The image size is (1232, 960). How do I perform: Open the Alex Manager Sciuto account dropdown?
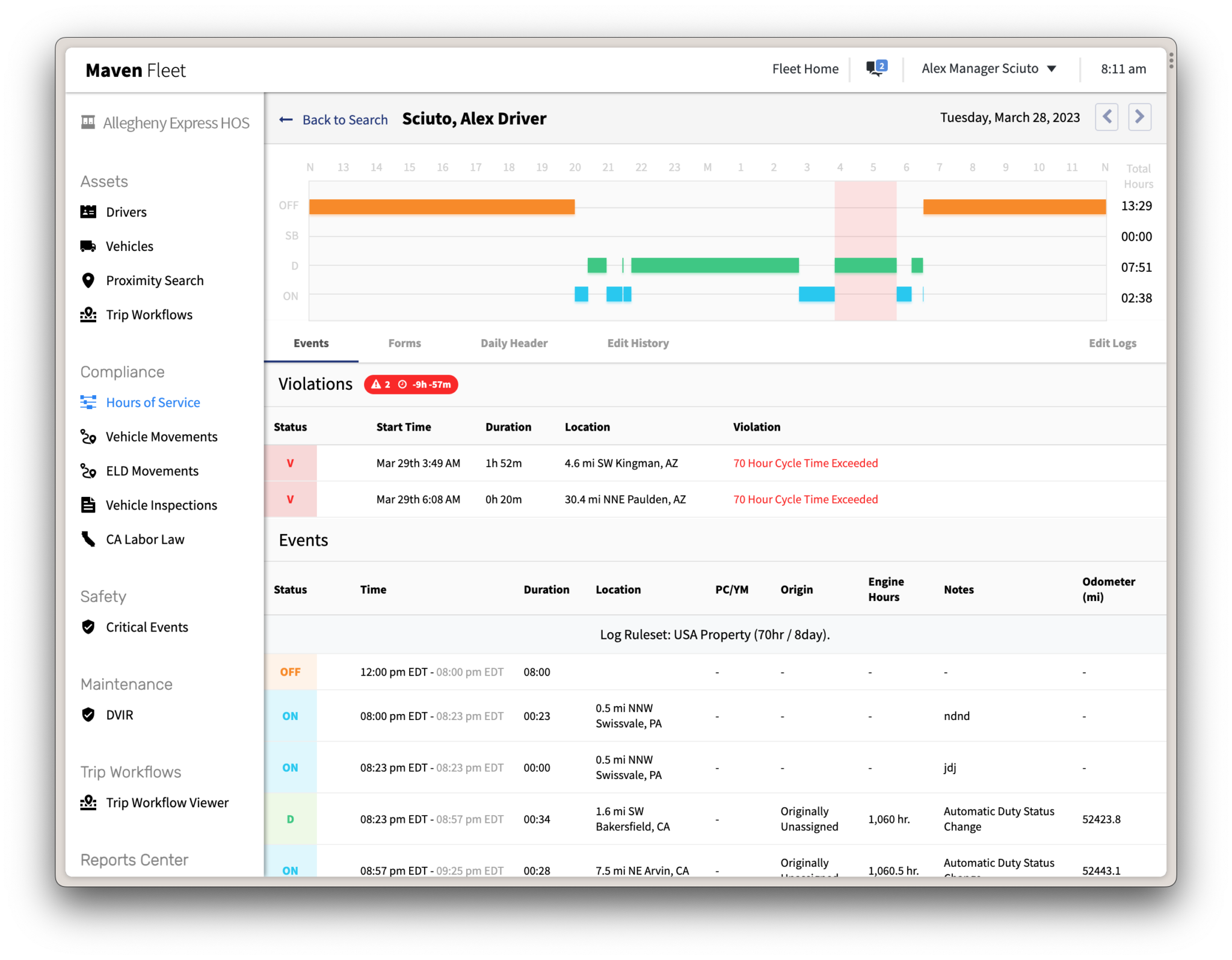pos(987,68)
